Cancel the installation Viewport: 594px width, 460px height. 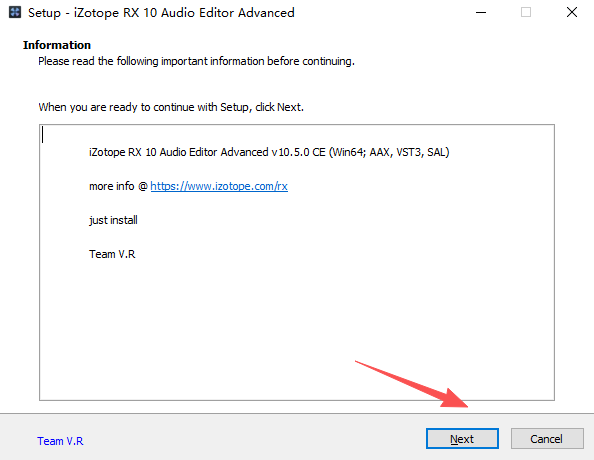[547, 439]
